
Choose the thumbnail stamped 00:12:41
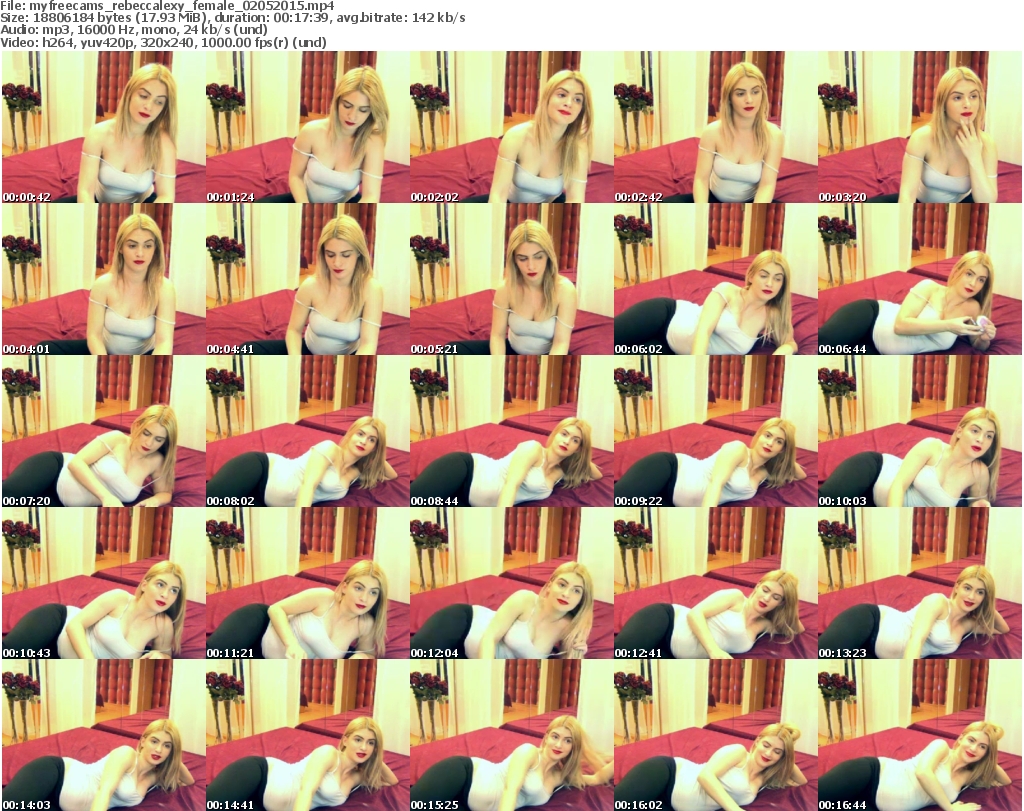(716, 583)
